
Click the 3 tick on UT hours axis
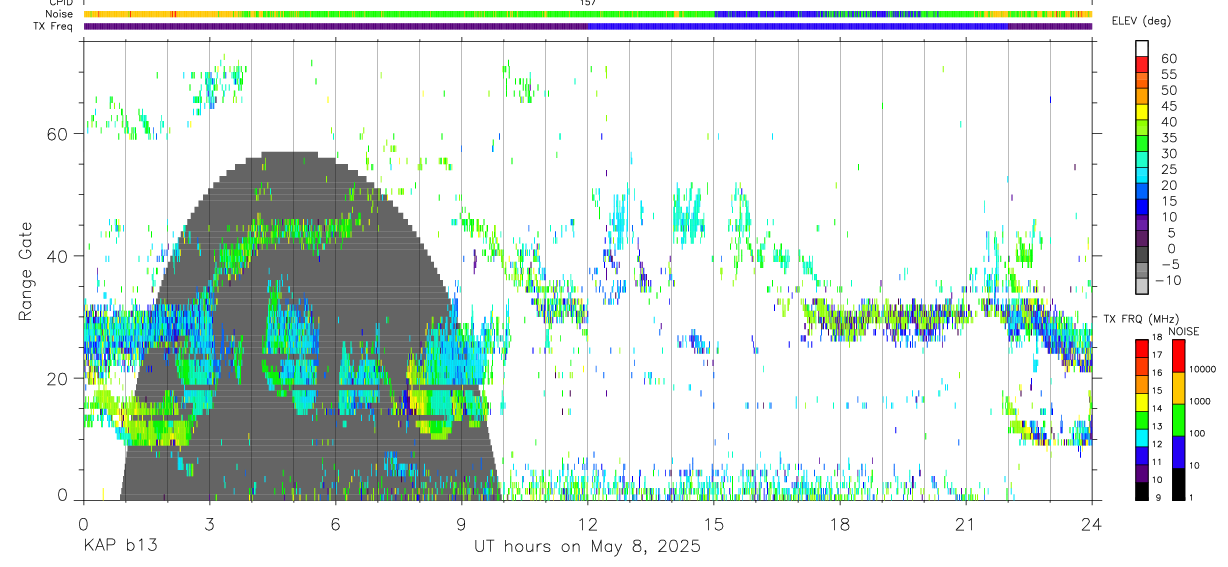209,524
